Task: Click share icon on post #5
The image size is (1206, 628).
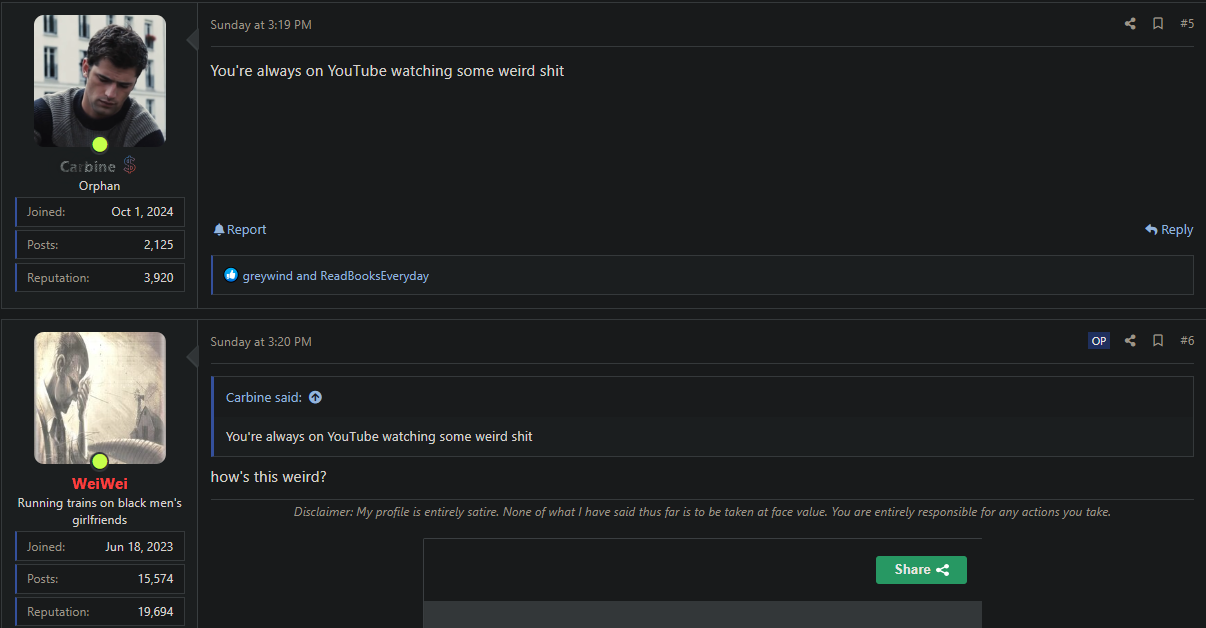Action: click(x=1130, y=24)
